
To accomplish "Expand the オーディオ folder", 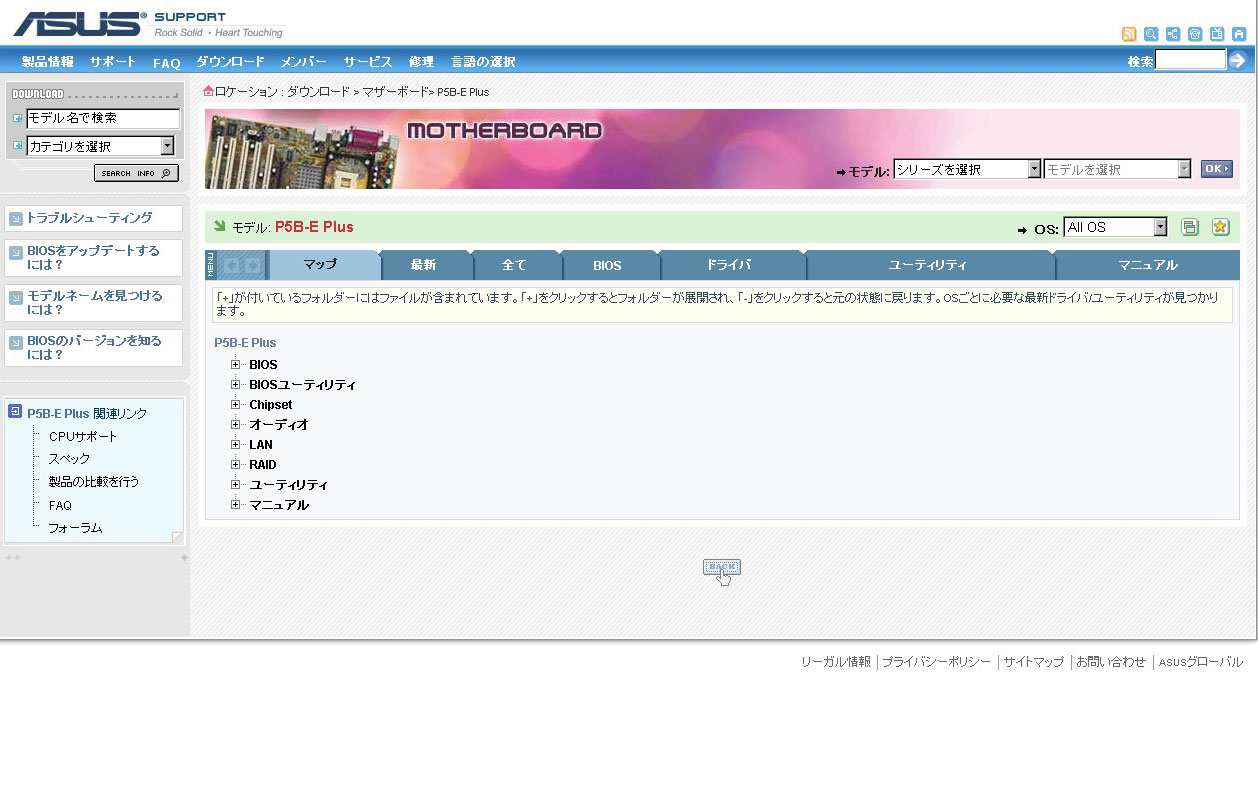I will [x=236, y=424].
